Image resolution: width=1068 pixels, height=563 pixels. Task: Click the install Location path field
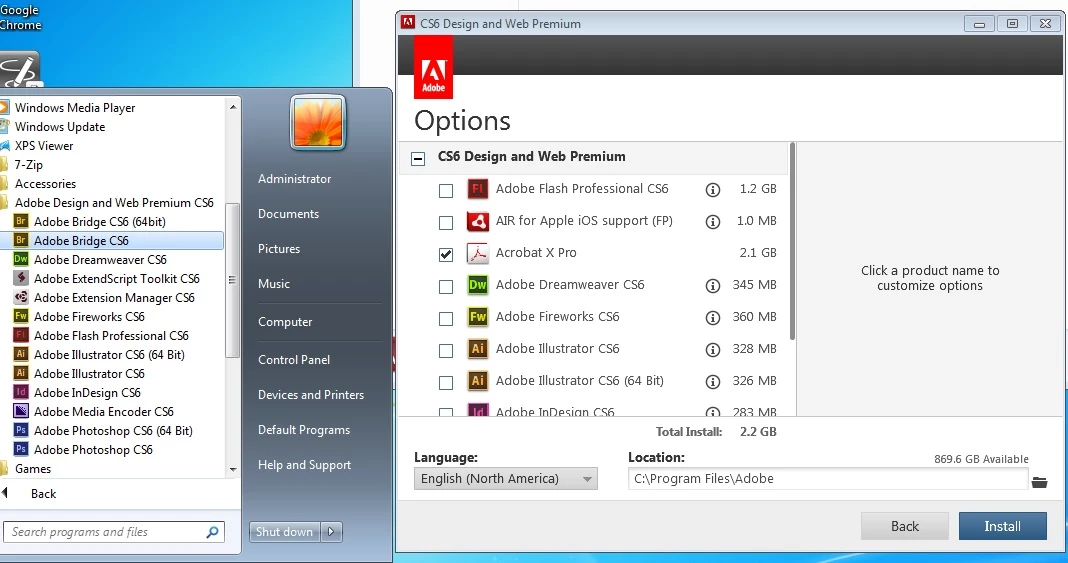point(828,479)
